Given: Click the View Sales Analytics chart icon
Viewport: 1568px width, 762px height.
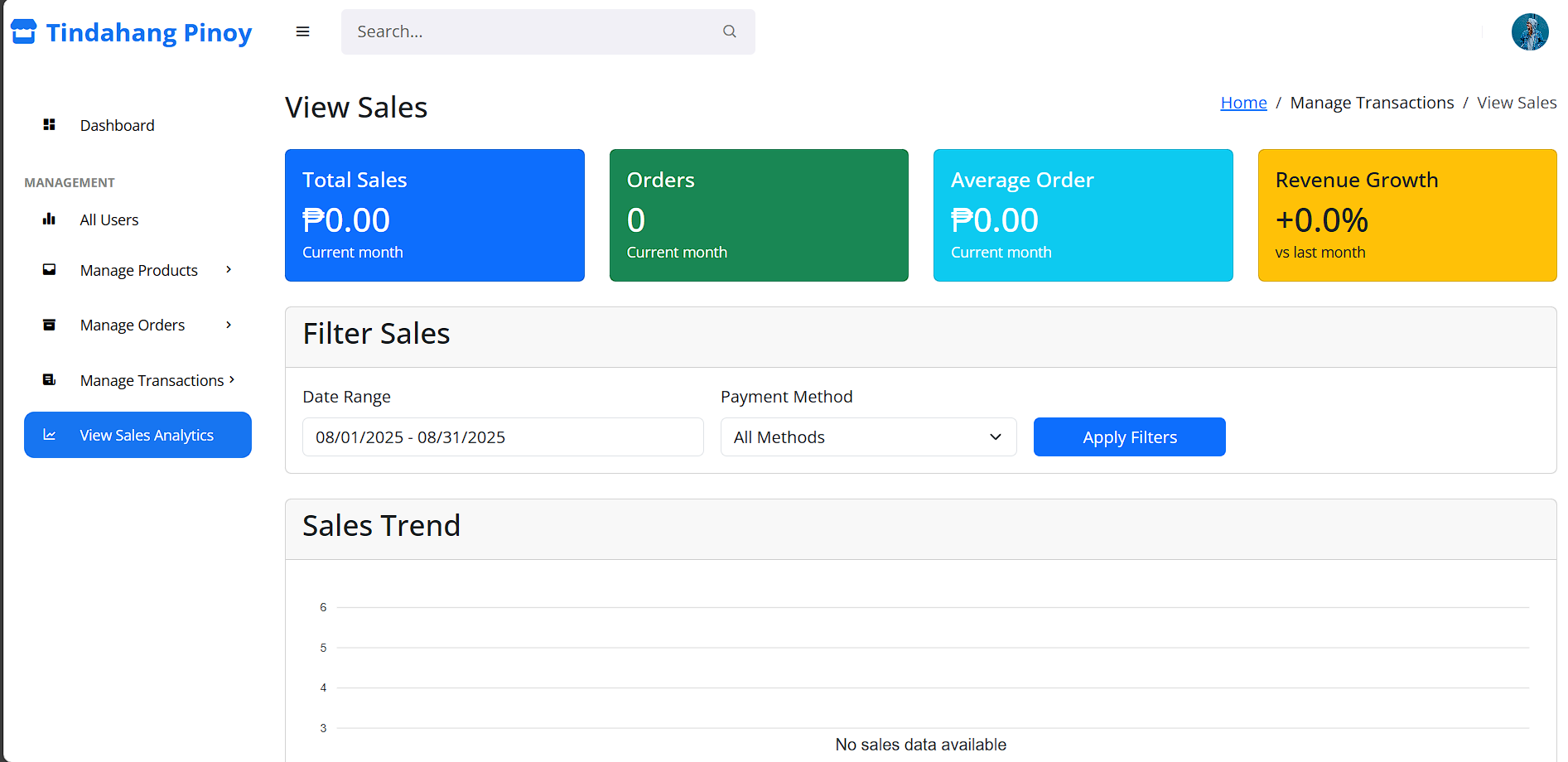Looking at the screenshot, I should pyautogui.click(x=50, y=434).
